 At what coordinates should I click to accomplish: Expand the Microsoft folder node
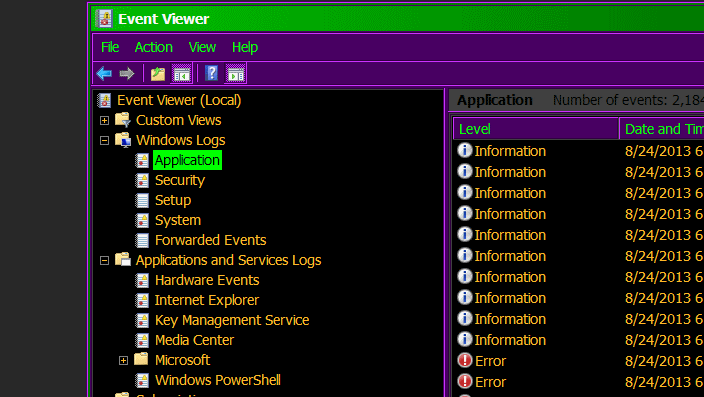click(x=123, y=360)
